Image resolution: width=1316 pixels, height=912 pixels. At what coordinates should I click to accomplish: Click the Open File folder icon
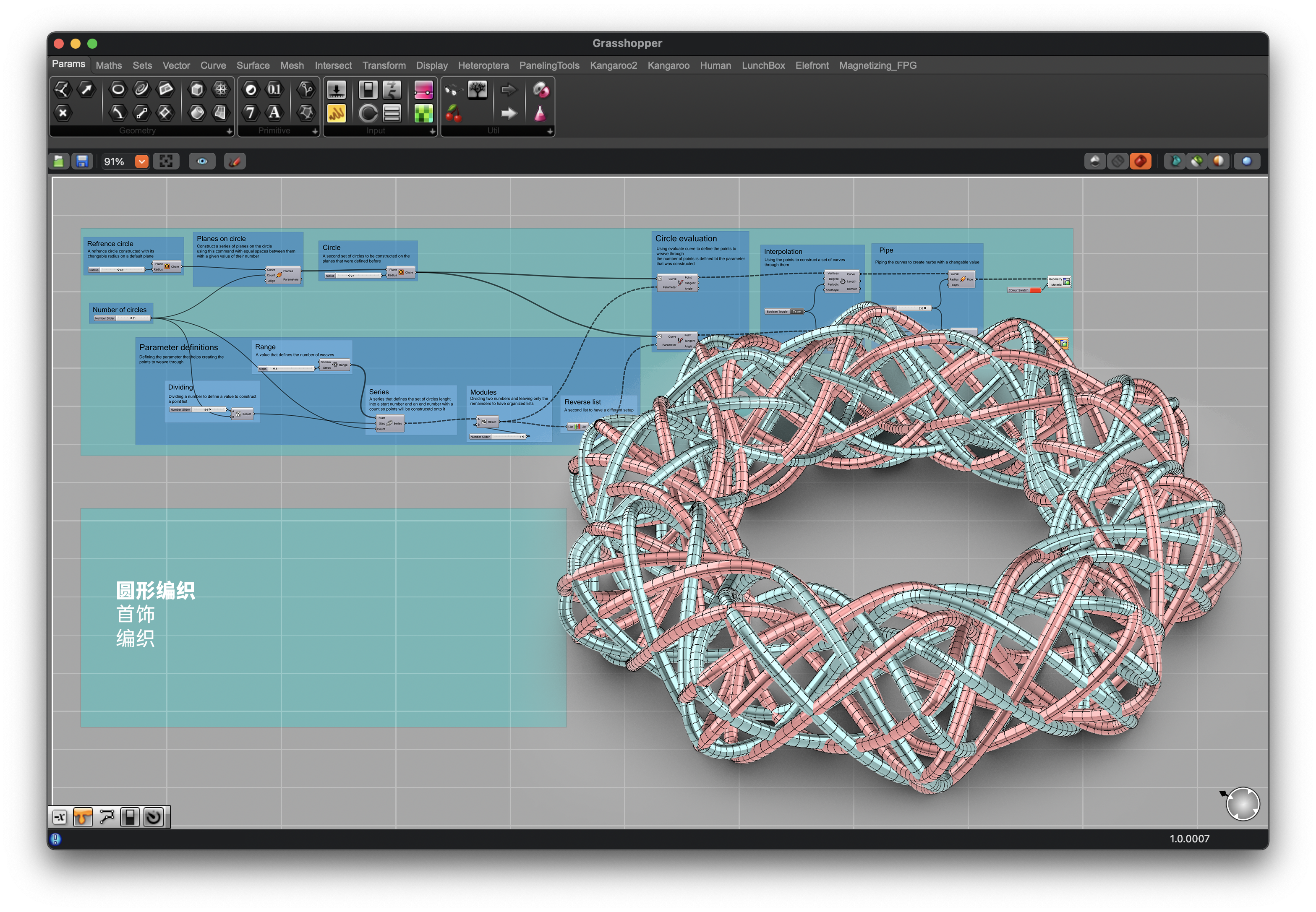tap(58, 162)
